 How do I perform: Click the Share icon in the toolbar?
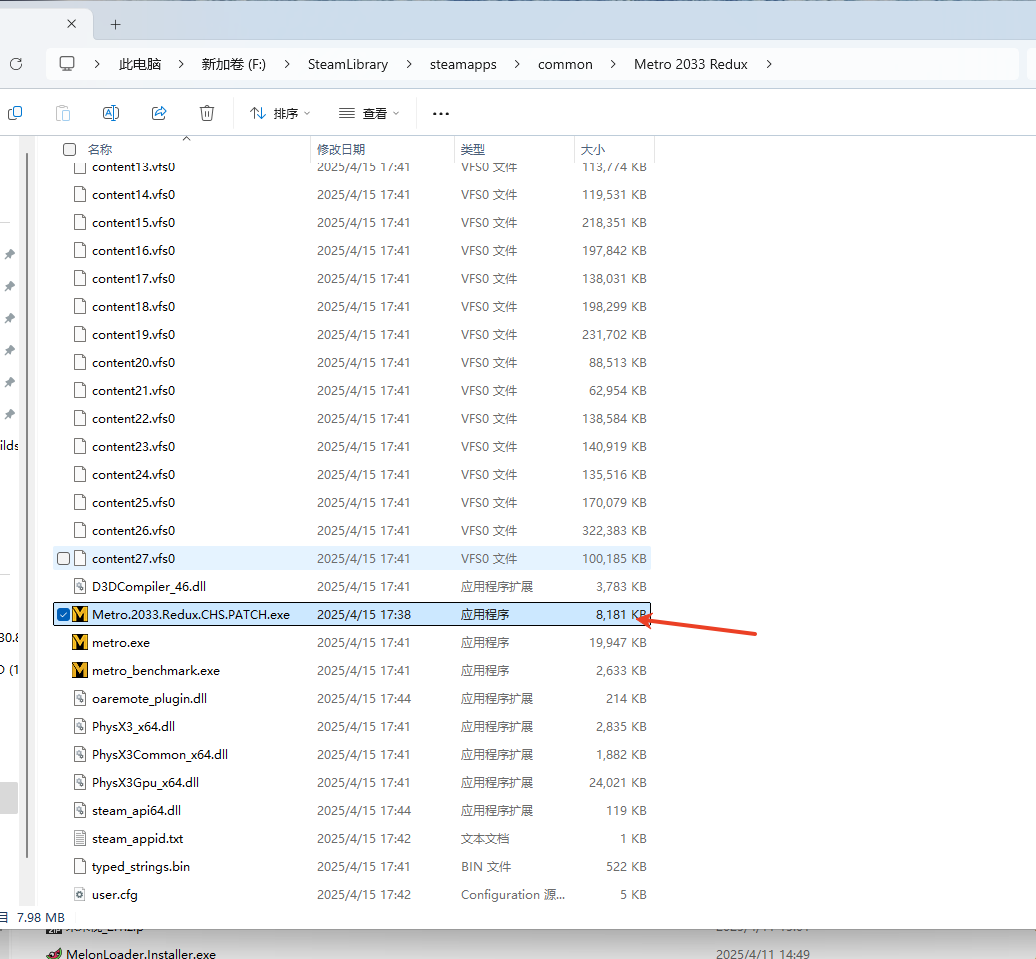pos(159,113)
